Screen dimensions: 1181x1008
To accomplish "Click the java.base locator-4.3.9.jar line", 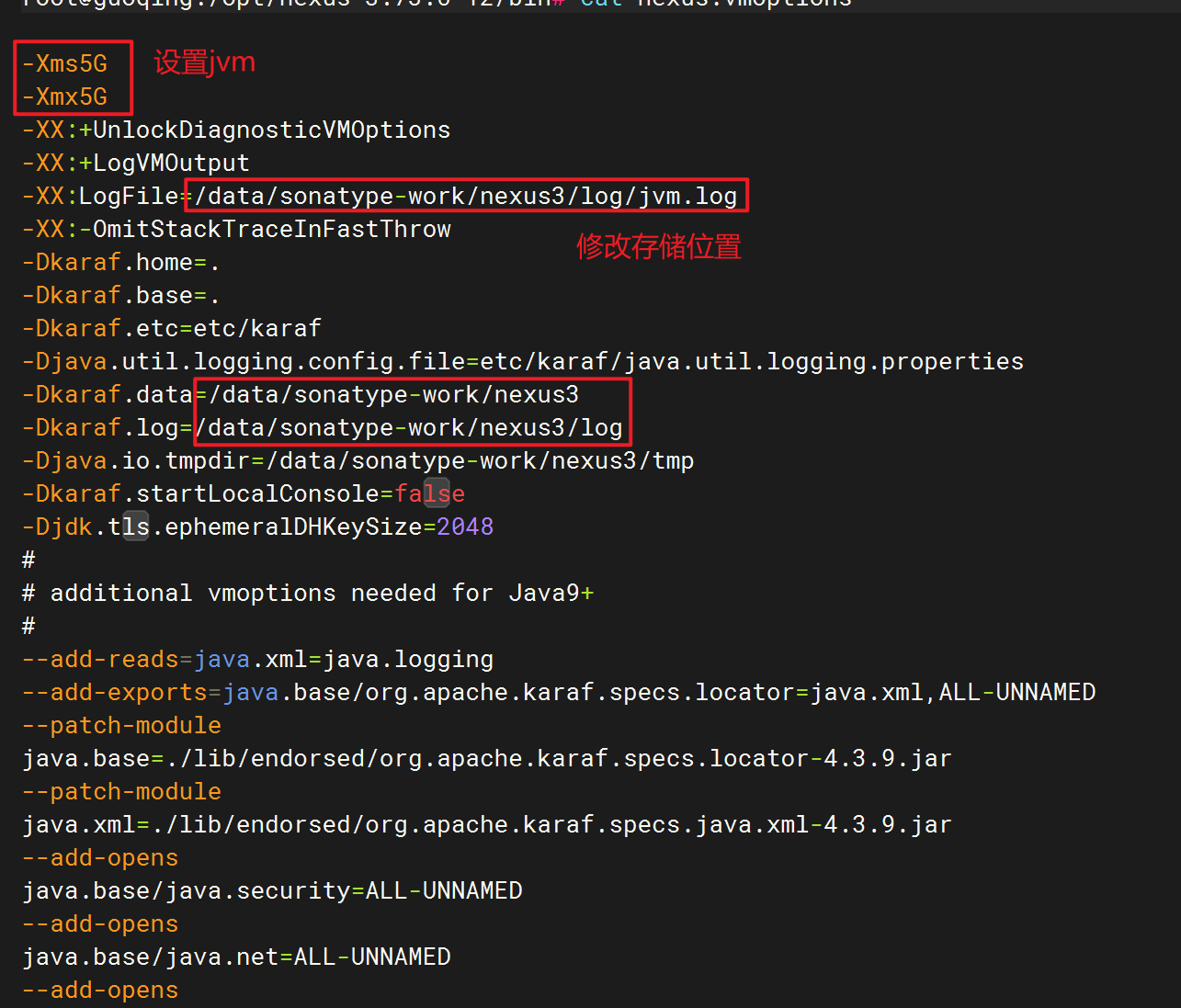I will tap(487, 758).
